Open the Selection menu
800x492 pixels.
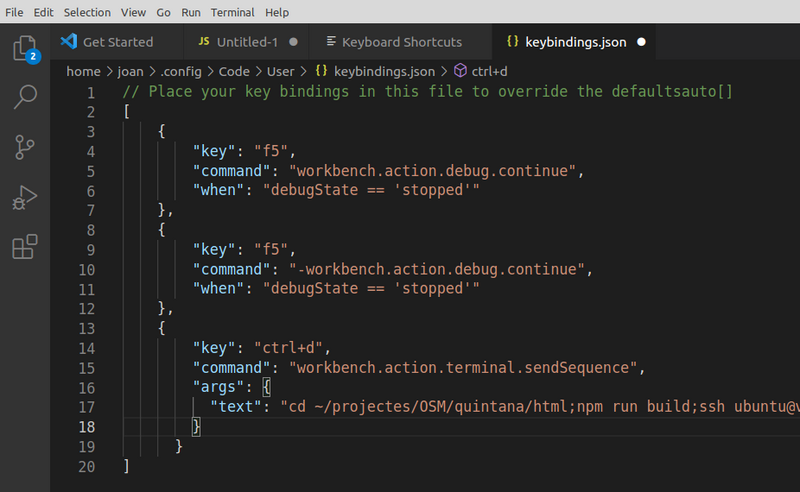87,12
